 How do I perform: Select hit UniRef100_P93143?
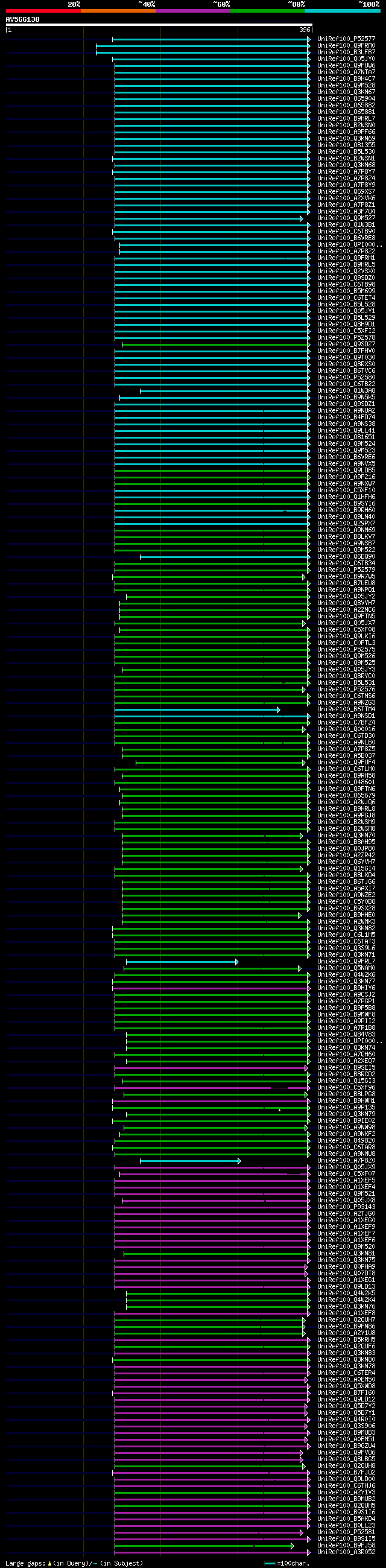[346, 1207]
